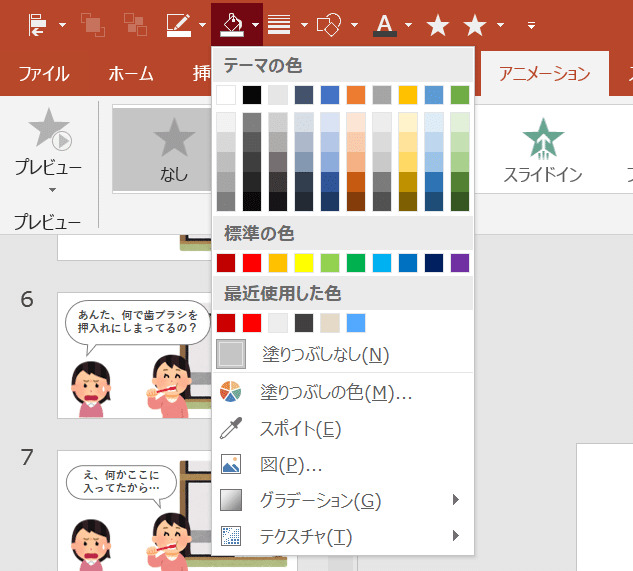Open the テクスチャ(T) submenu
Viewport: 633px width, 571px height.
coord(343,536)
